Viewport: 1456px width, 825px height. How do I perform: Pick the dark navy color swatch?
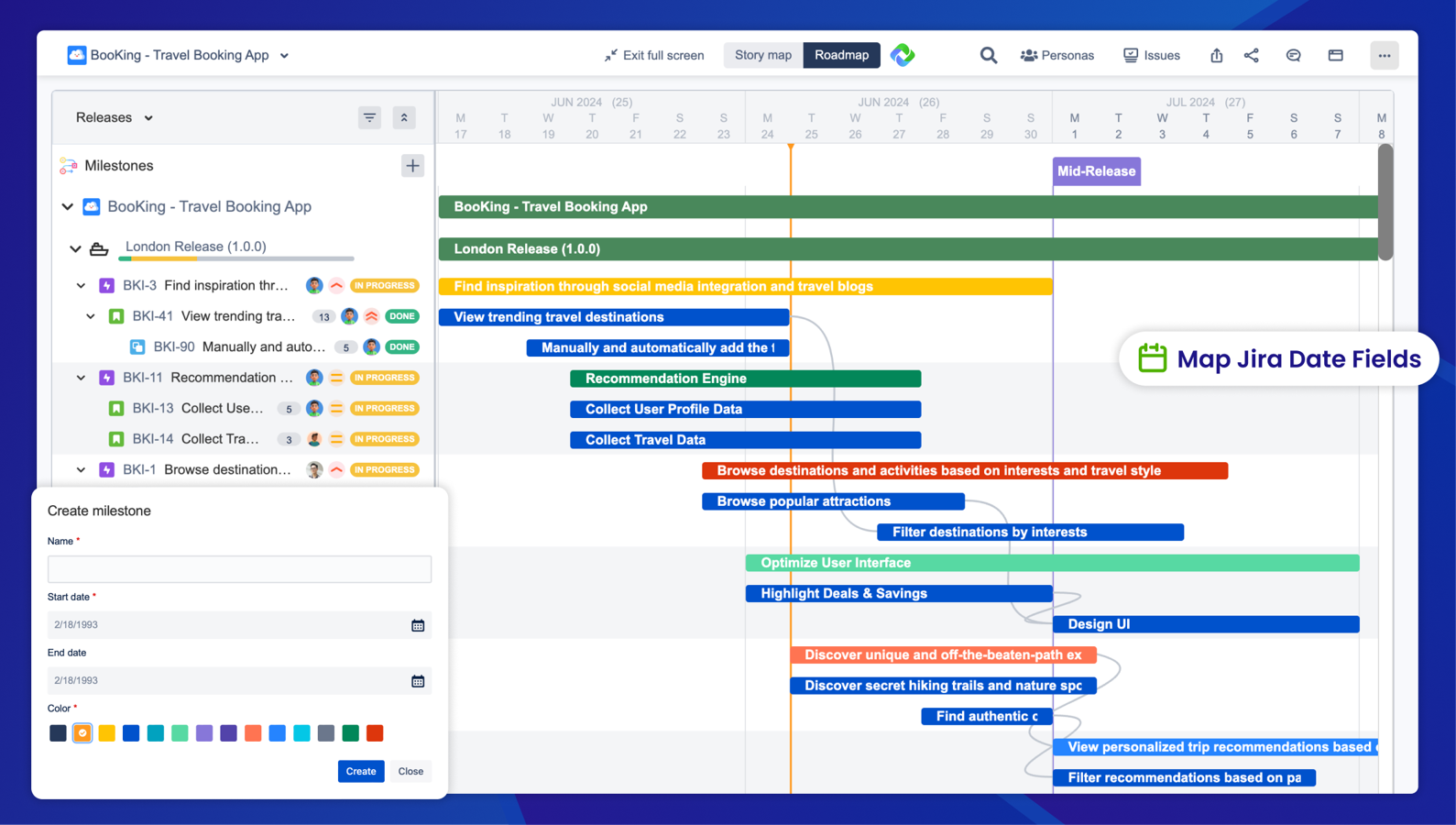coord(58,733)
